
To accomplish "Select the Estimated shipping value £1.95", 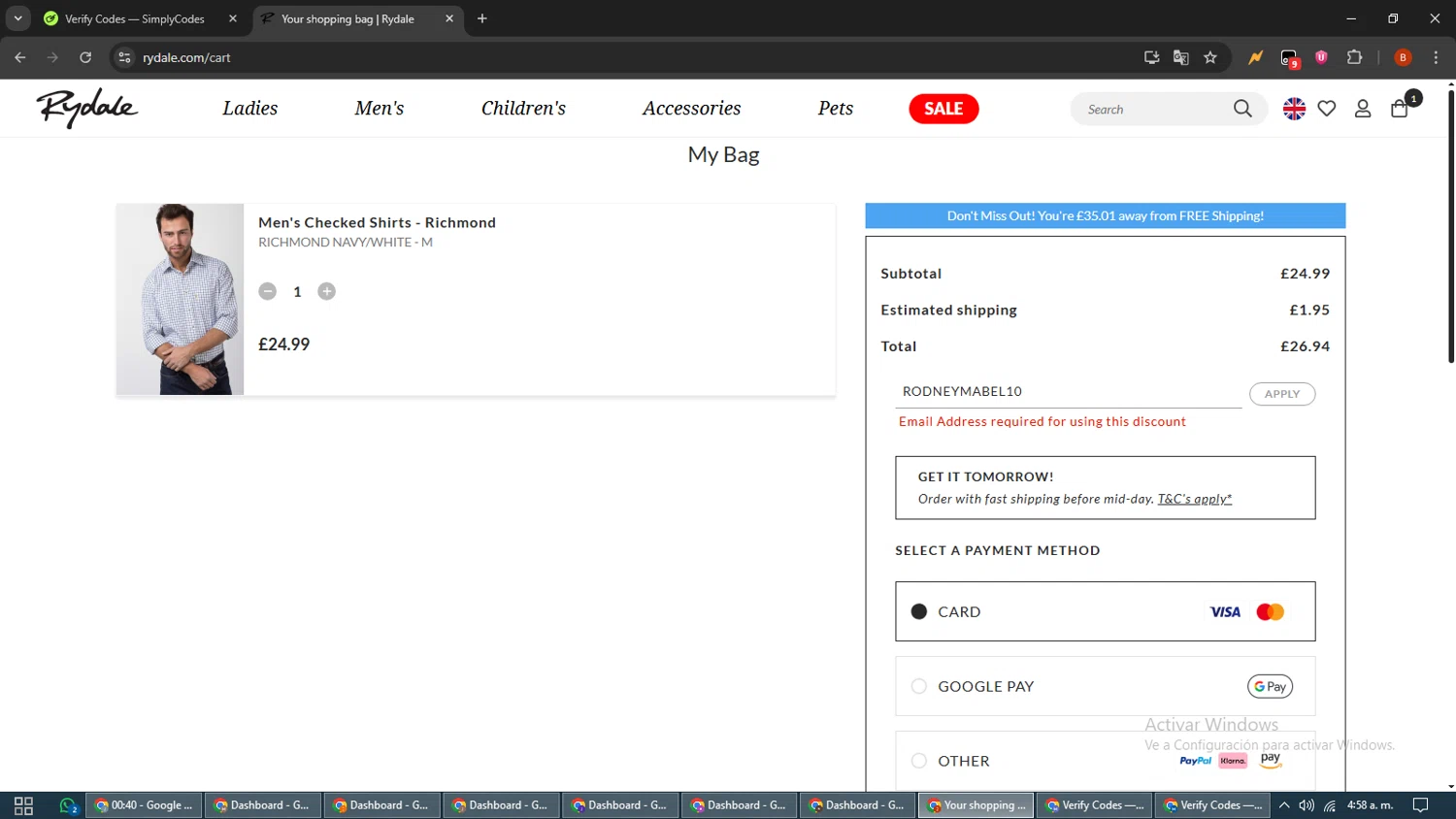I will [x=1309, y=310].
